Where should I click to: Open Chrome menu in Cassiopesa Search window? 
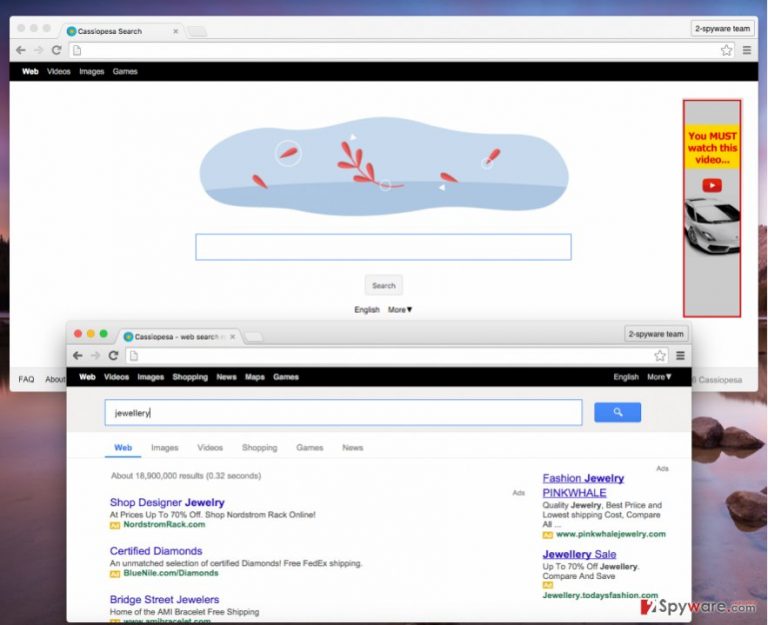pyautogui.click(x=746, y=50)
